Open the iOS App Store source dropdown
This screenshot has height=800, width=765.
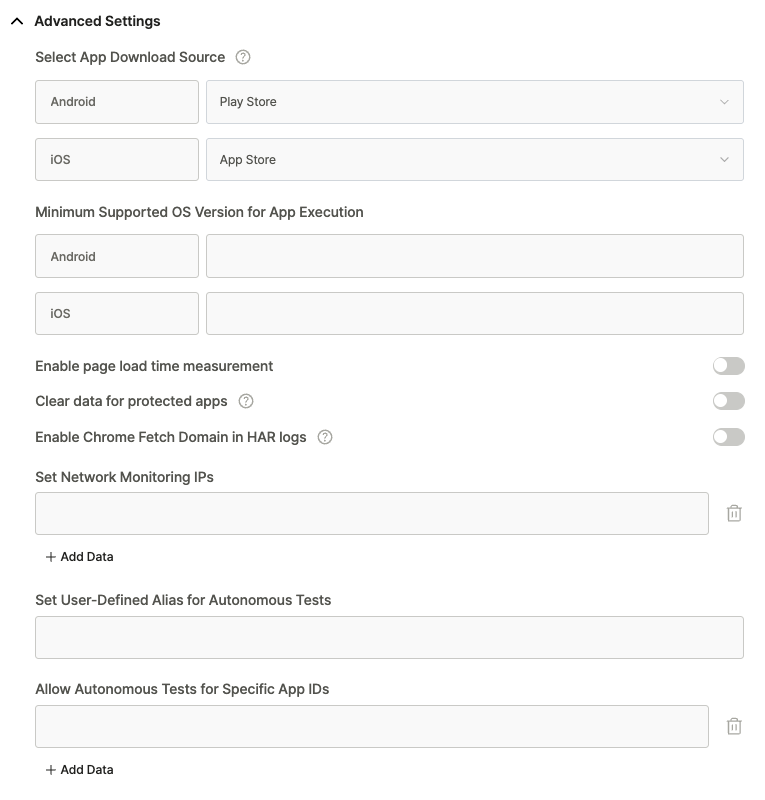pos(474,160)
